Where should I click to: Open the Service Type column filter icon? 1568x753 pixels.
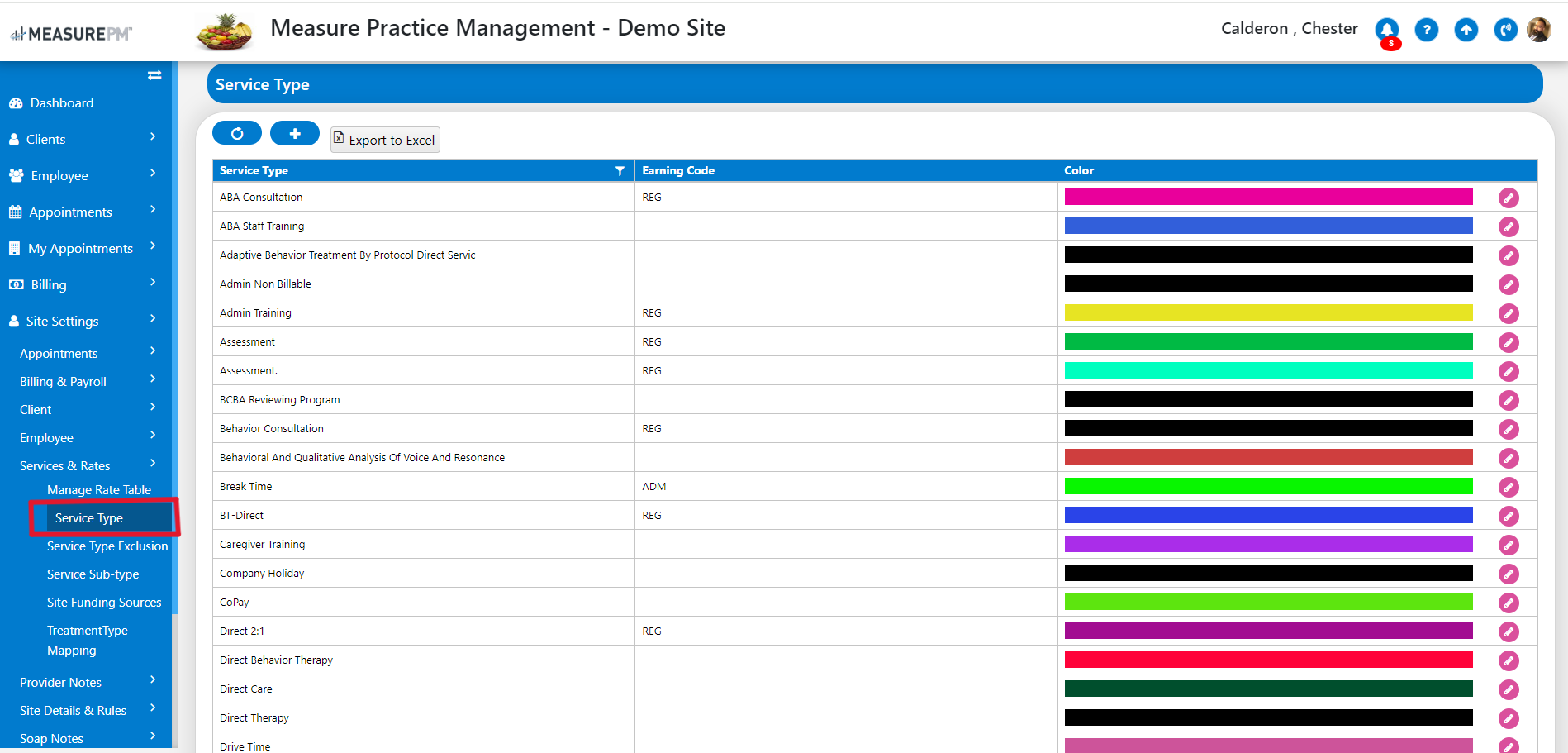pos(620,170)
